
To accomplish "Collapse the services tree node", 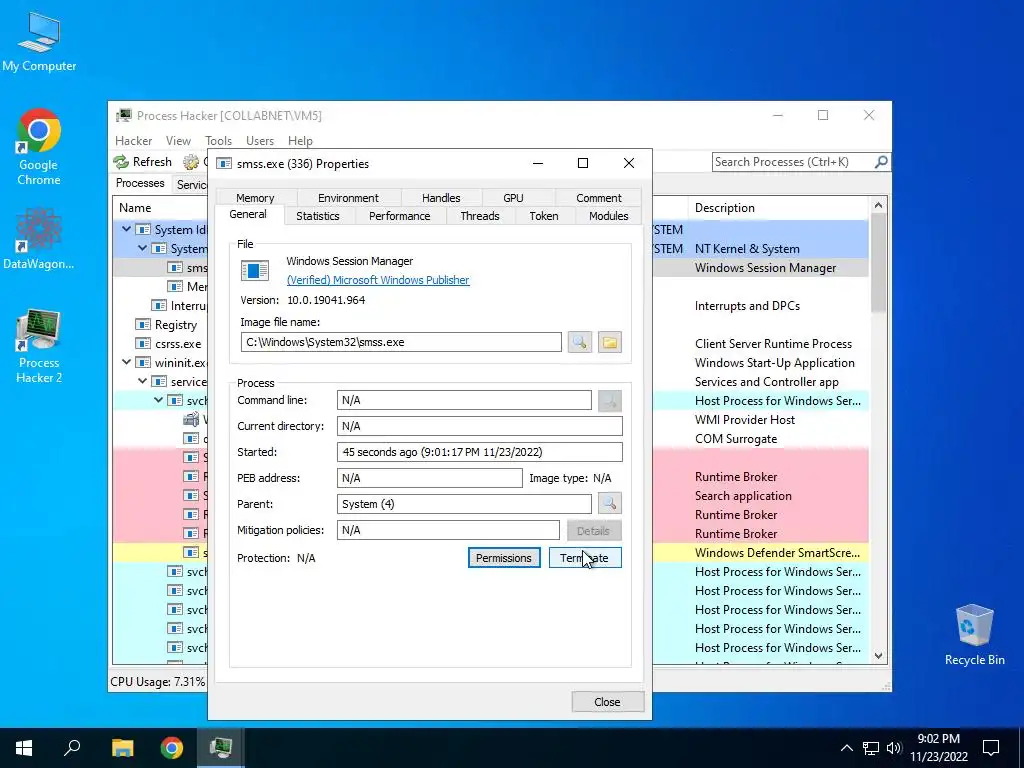I will pos(142,381).
